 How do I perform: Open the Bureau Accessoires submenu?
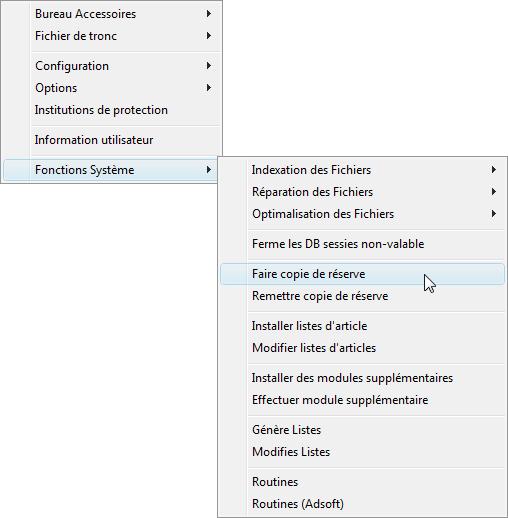(111, 14)
